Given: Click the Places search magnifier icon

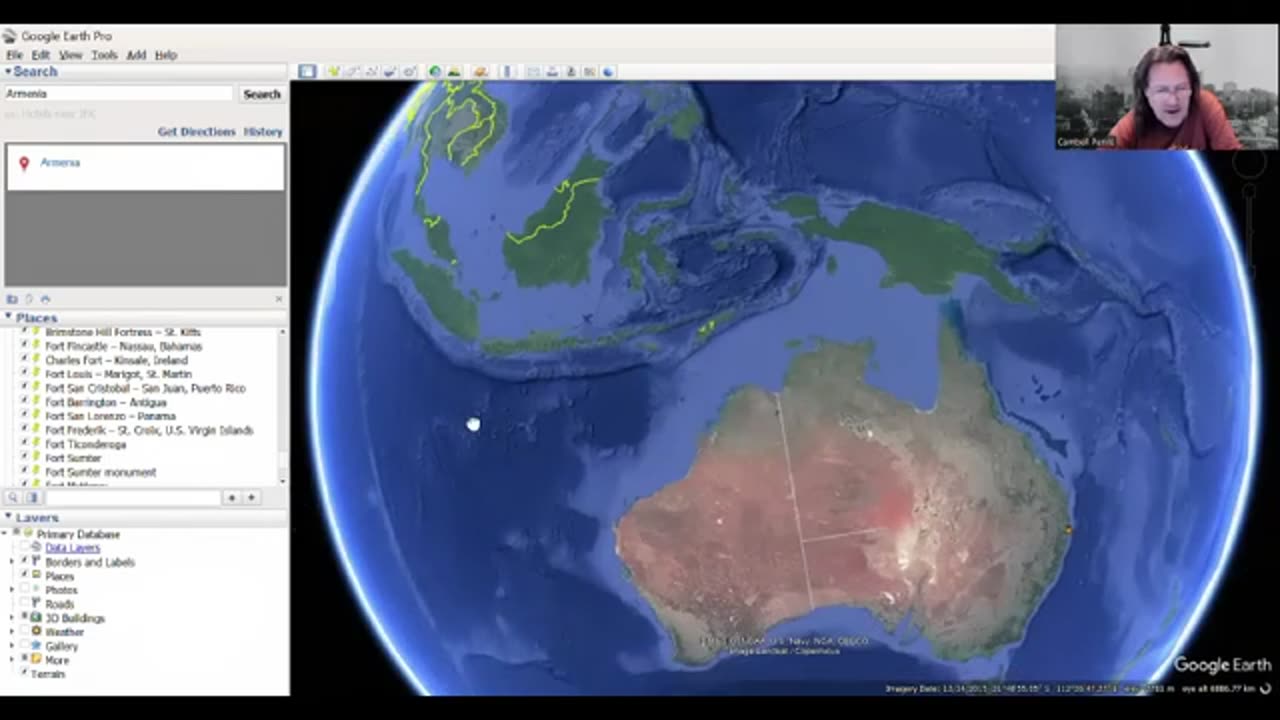Looking at the screenshot, I should click(x=13, y=497).
